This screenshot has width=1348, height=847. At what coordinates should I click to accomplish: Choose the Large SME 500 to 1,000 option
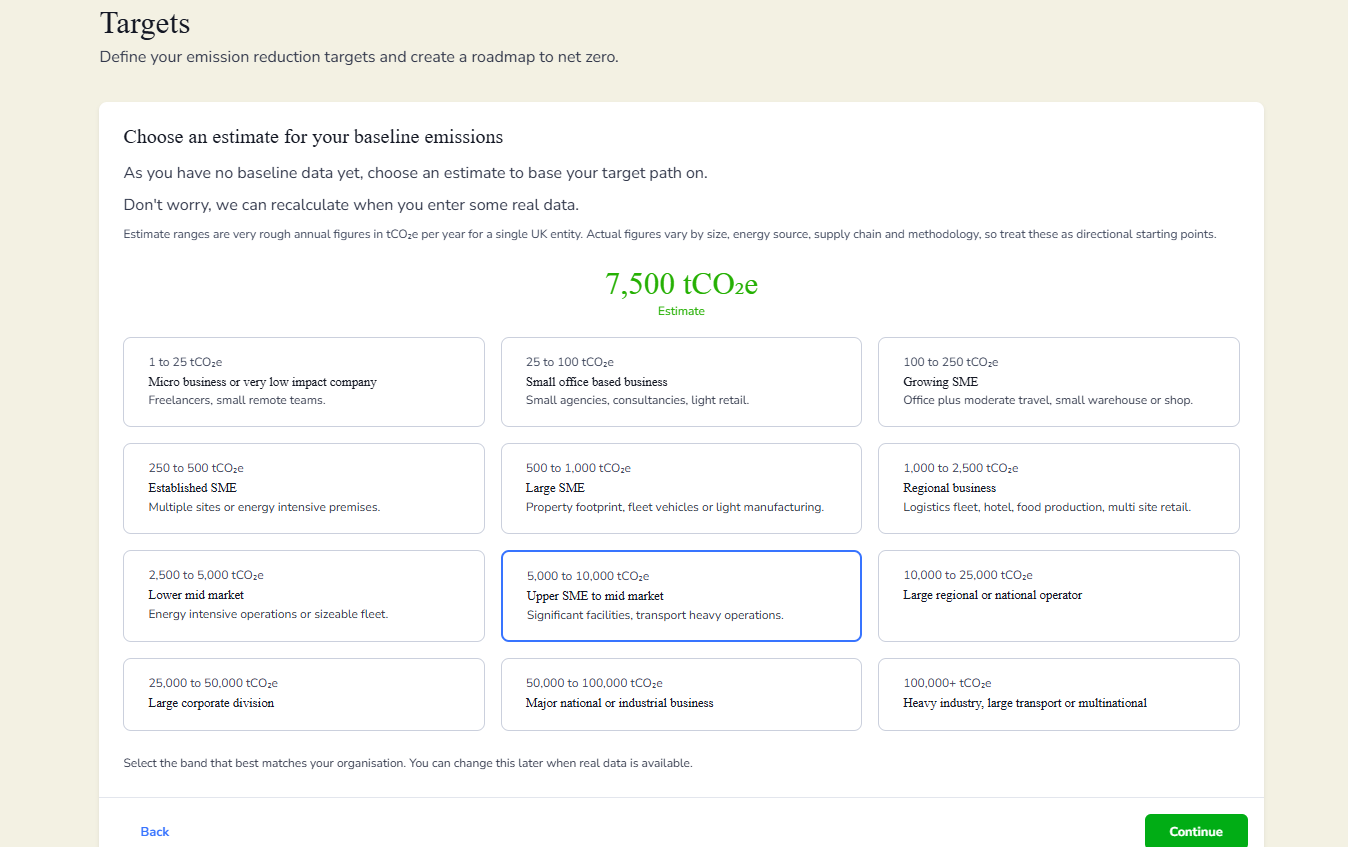(x=680, y=488)
